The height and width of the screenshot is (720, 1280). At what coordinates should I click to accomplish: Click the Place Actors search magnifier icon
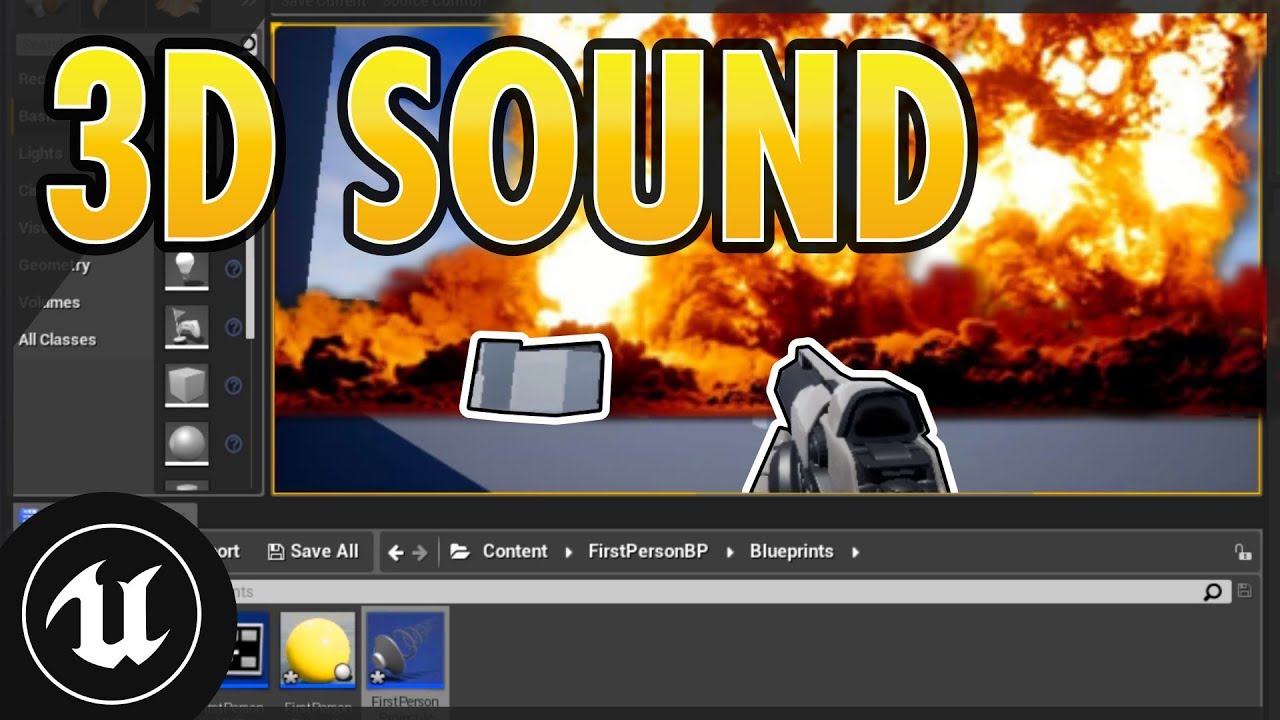[x=248, y=44]
